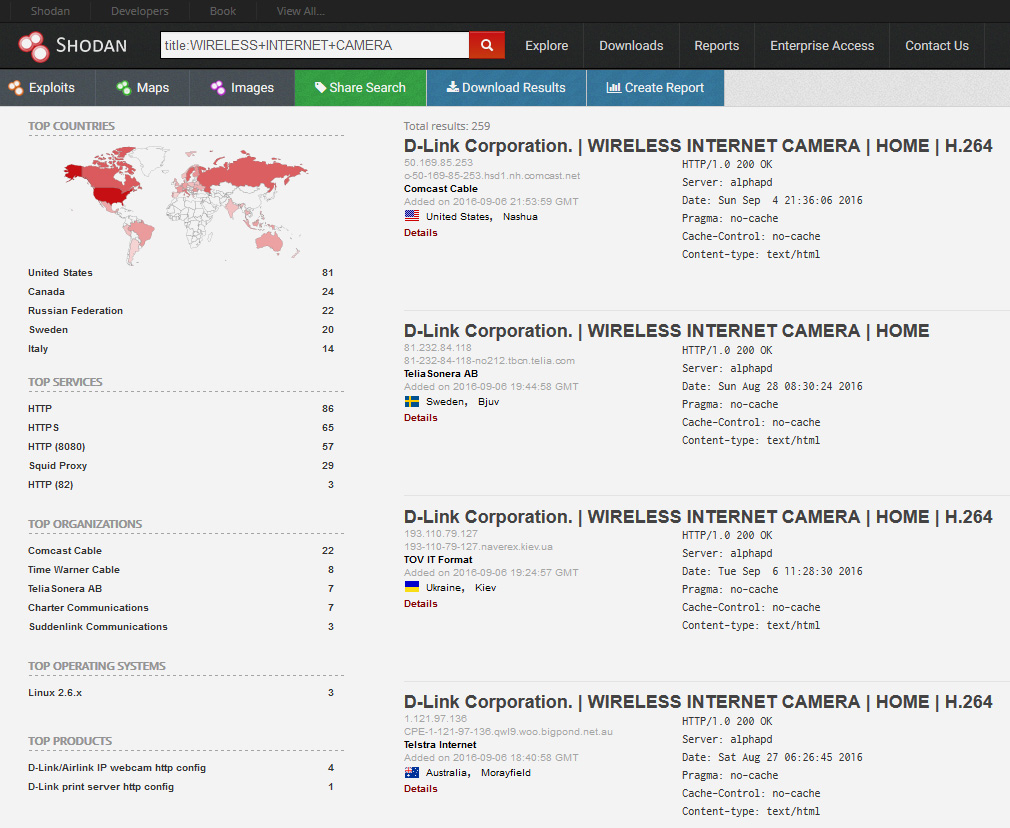Open result title for IP 81.232.84.118
1010x828 pixels.
pyautogui.click(x=667, y=331)
